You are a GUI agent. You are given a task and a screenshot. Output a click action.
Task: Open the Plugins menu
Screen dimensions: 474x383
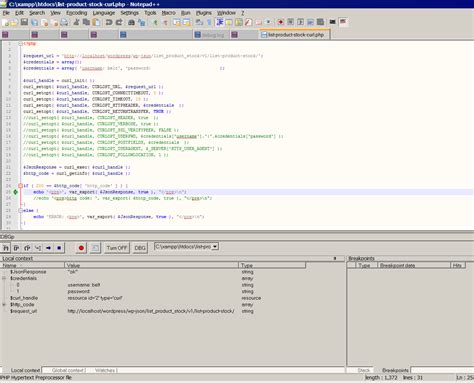(x=203, y=13)
